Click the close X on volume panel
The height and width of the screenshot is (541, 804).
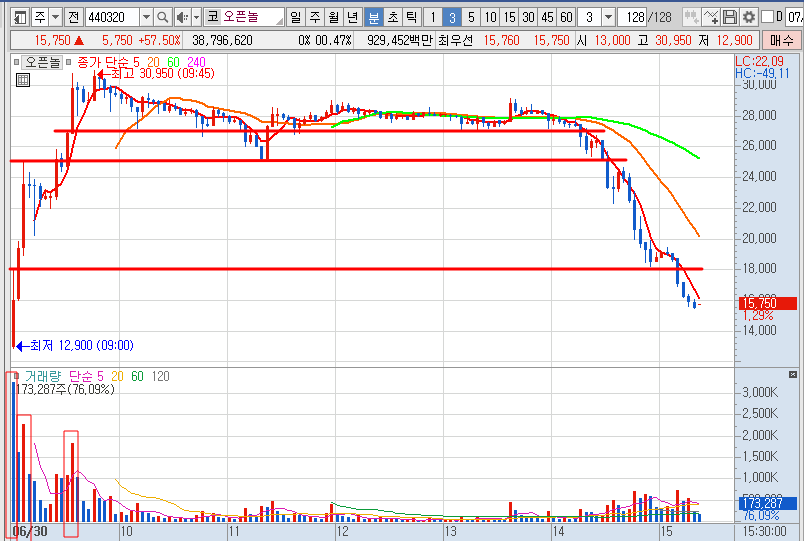click(x=793, y=375)
